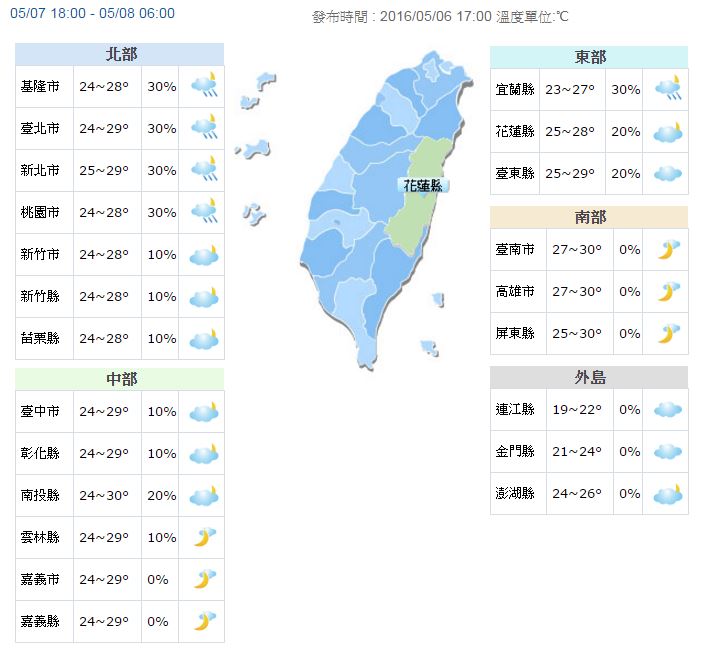Click the weather icon for 宜蘭縣
The height and width of the screenshot is (653, 711).
click(x=667, y=90)
